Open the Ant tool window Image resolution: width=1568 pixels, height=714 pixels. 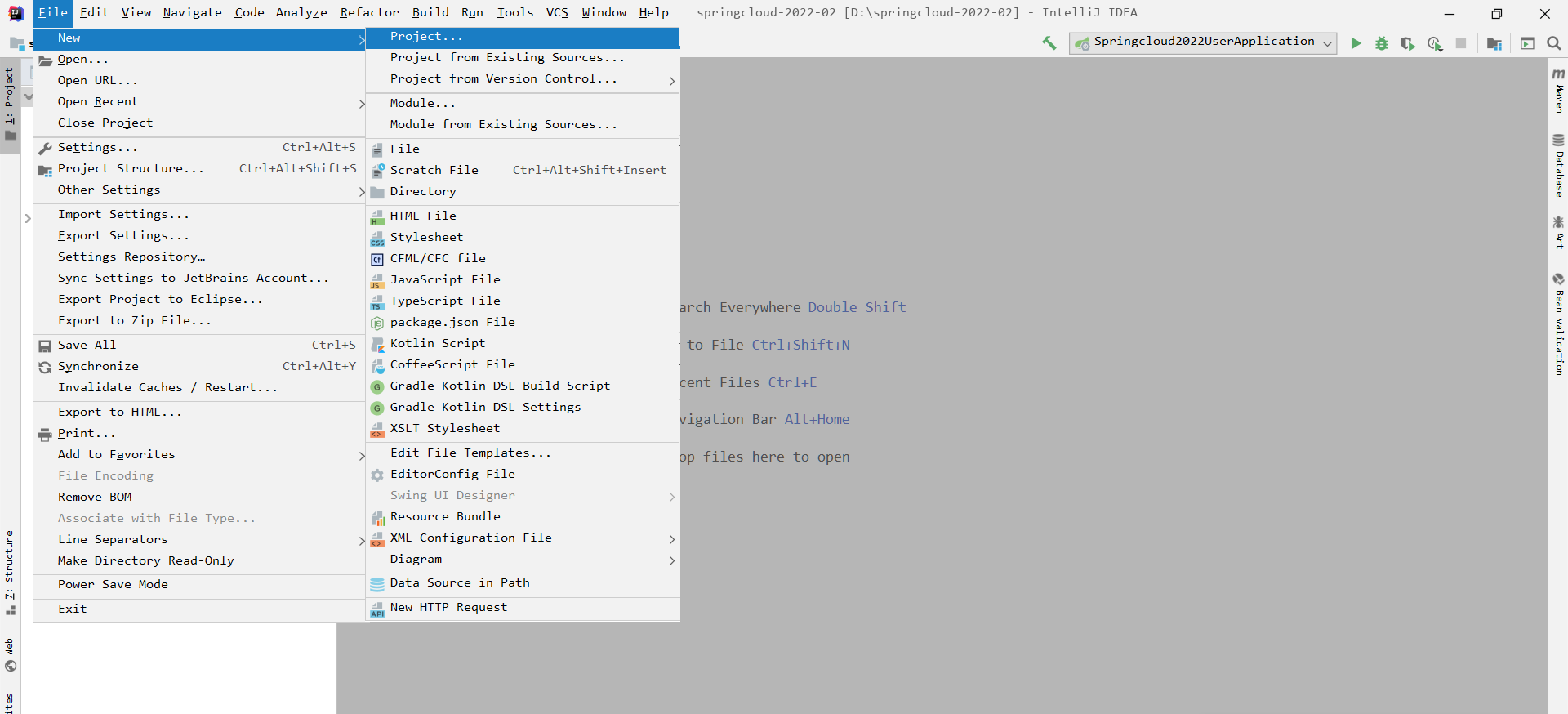[1558, 233]
